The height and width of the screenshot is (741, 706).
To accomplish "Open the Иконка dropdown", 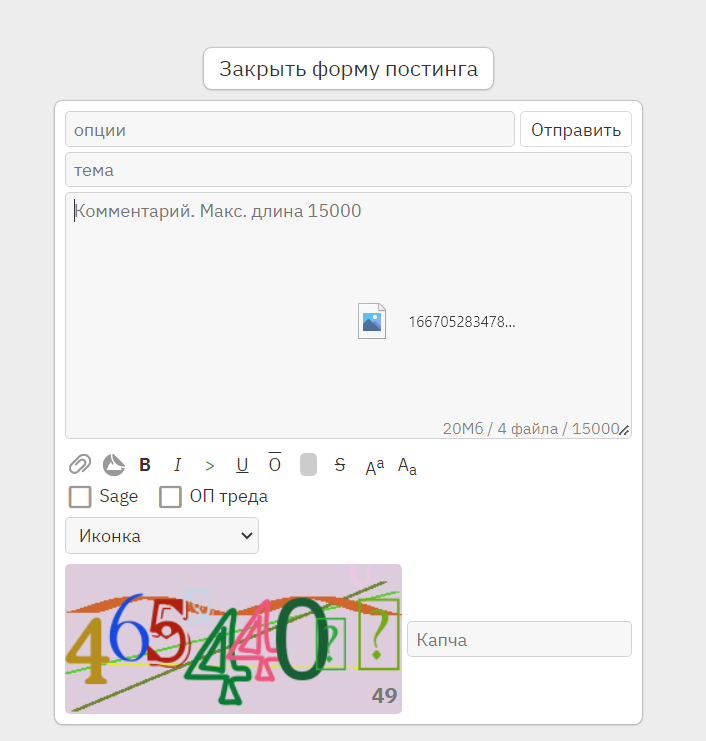I will point(162,535).
